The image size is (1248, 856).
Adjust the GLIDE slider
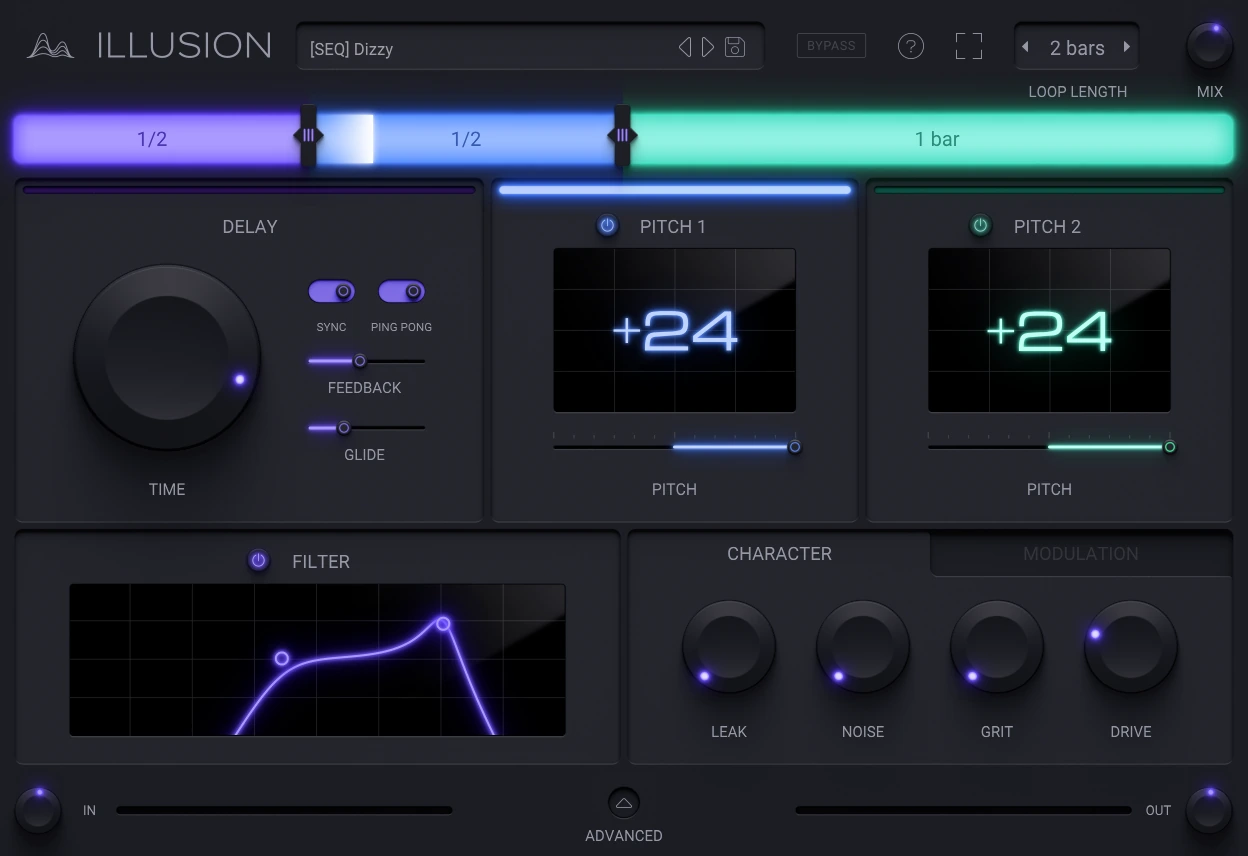366,428
